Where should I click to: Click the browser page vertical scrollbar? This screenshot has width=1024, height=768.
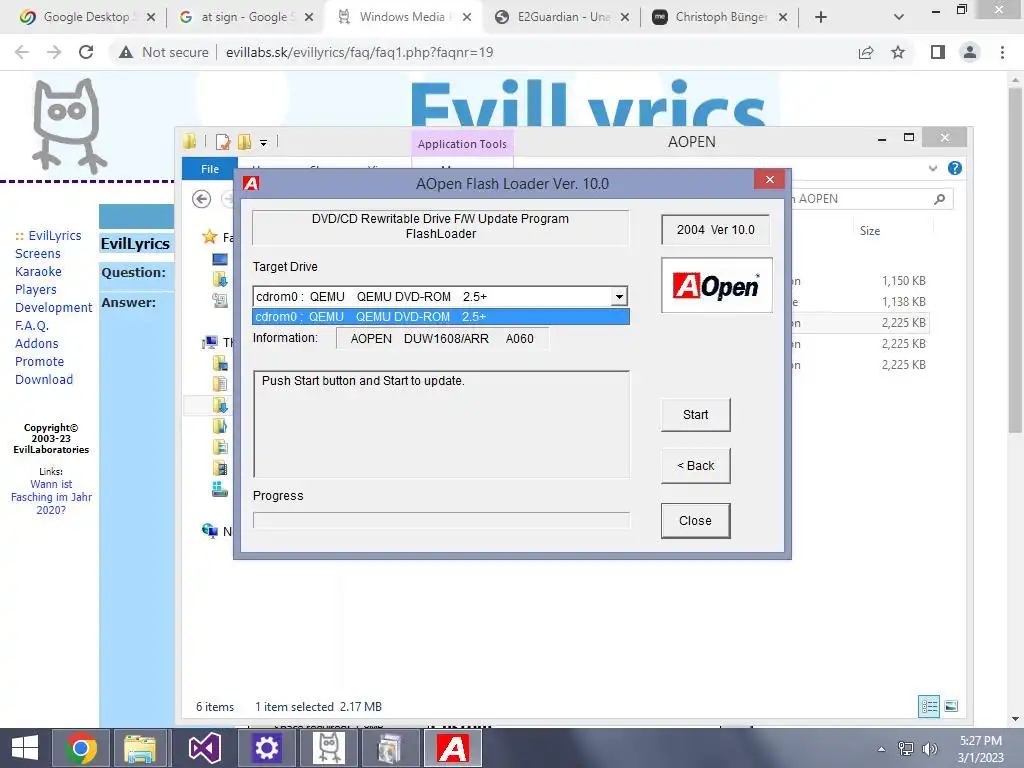[1014, 261]
